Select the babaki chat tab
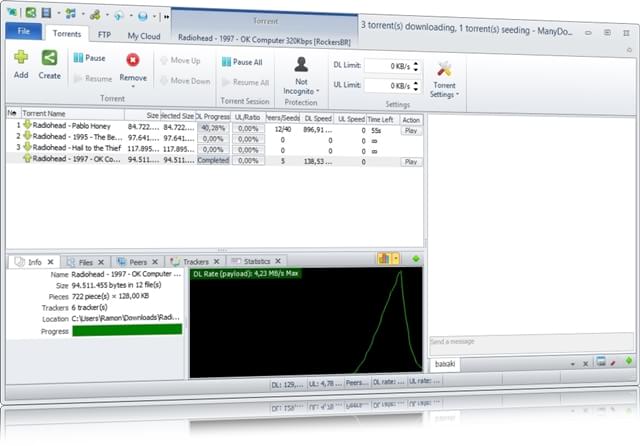Screen dimensions: 640x446 (x=445, y=364)
